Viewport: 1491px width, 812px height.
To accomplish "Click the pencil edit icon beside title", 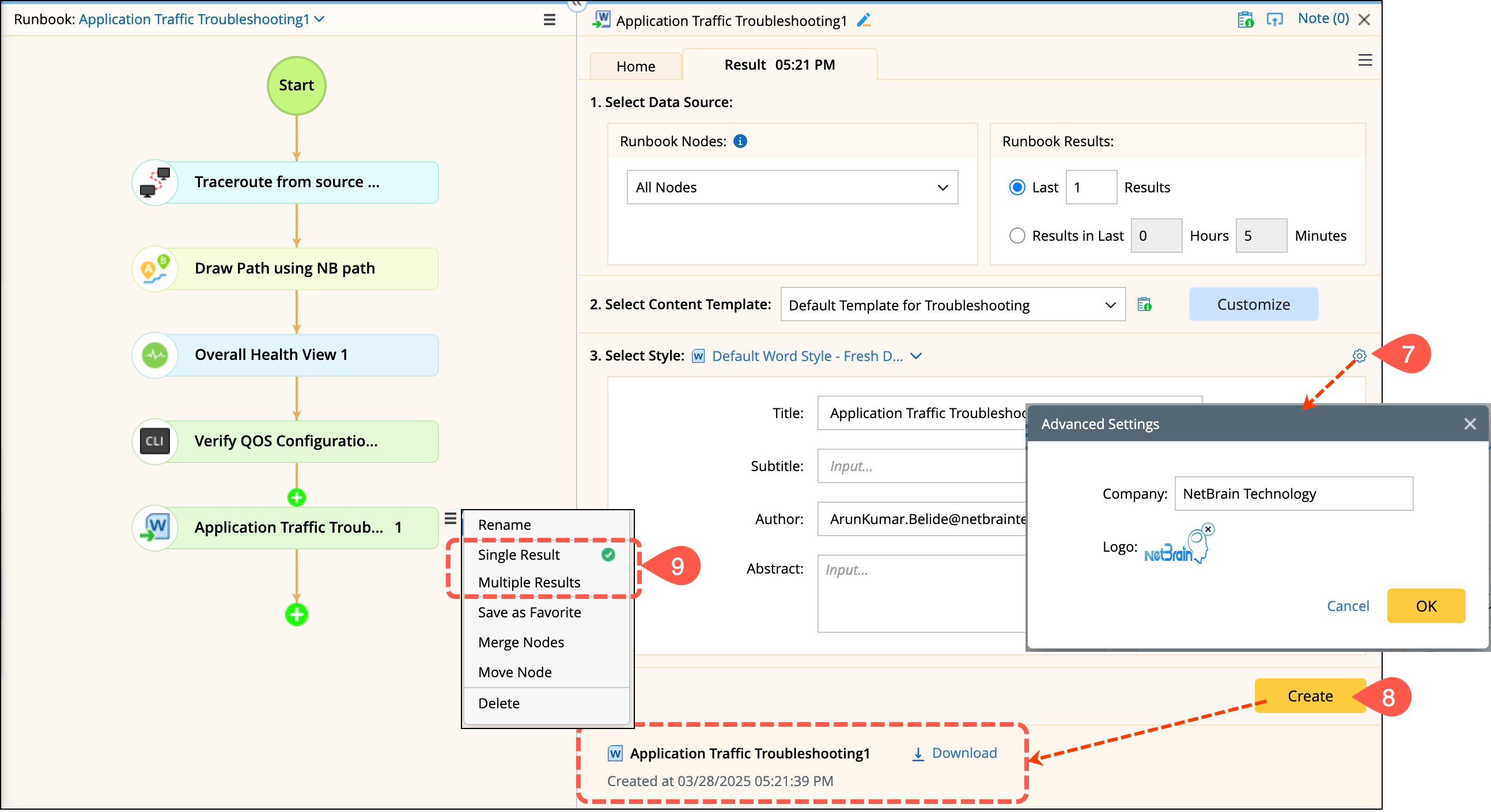I will tap(864, 20).
